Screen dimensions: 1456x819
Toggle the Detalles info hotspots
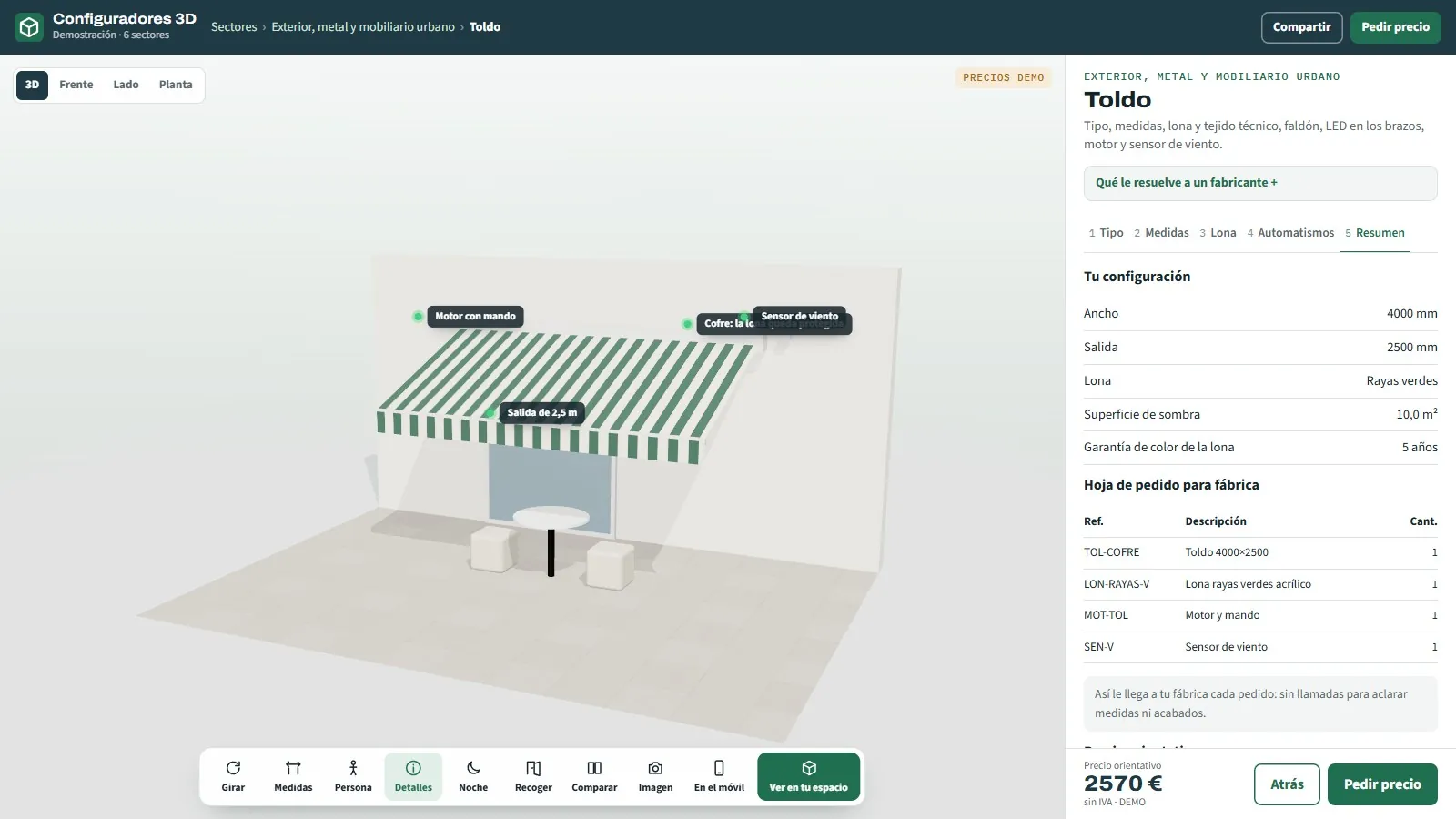coord(413,776)
